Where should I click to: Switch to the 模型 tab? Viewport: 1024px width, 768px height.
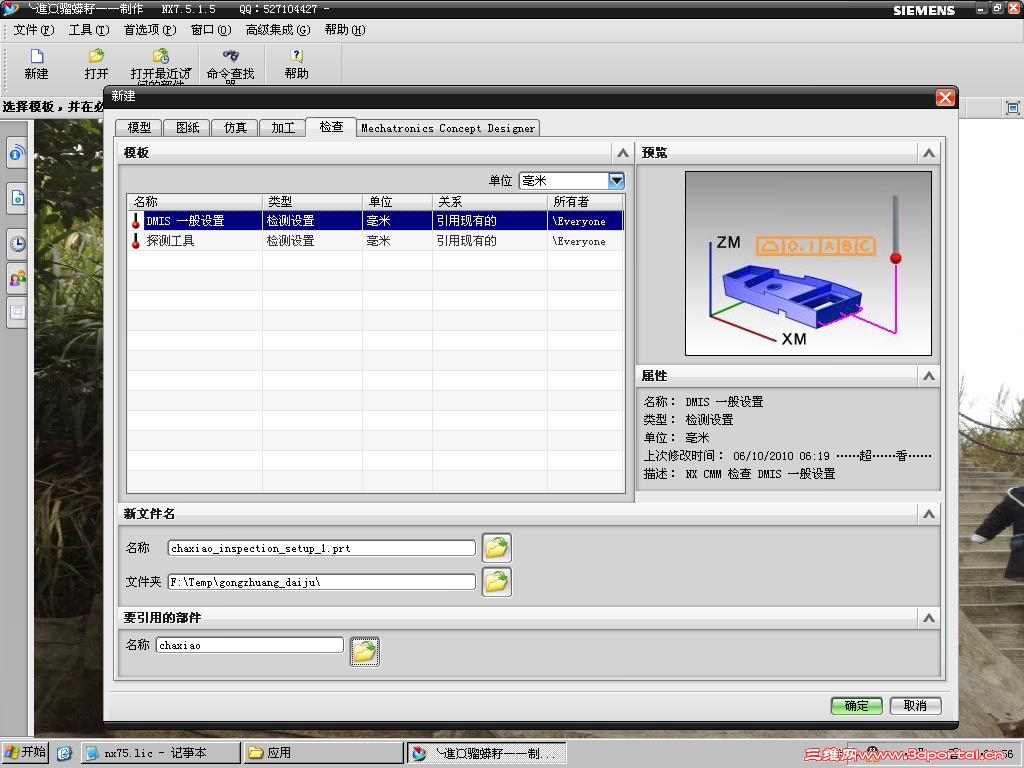coord(138,128)
